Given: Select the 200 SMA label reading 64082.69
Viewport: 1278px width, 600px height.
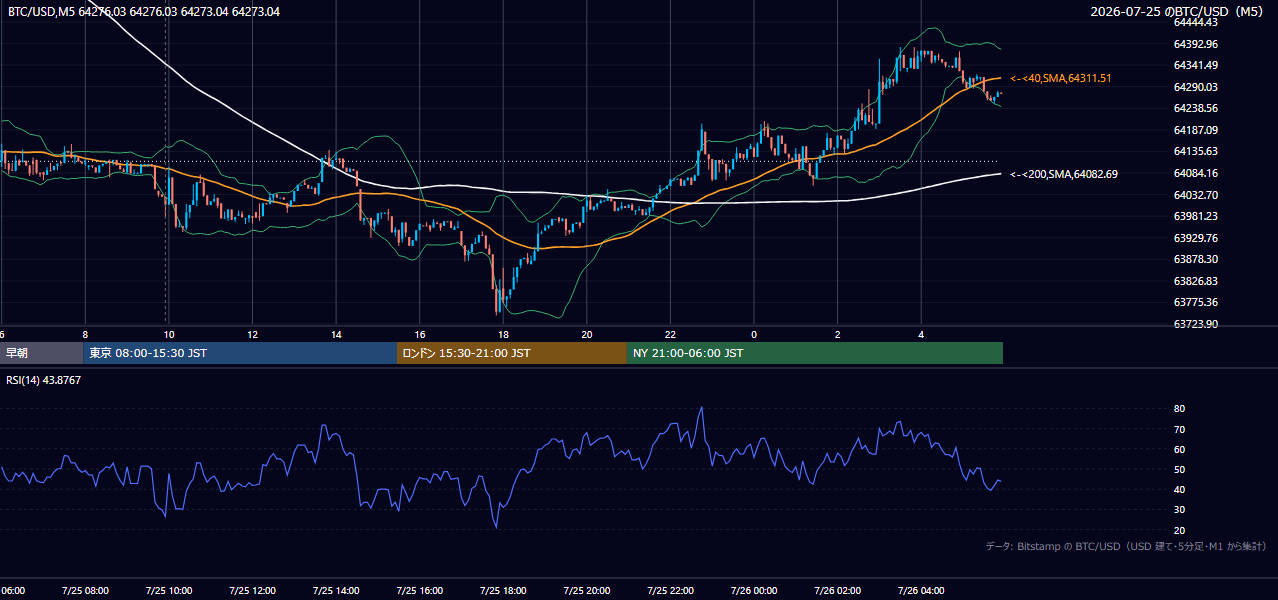Looking at the screenshot, I should 1064,174.
